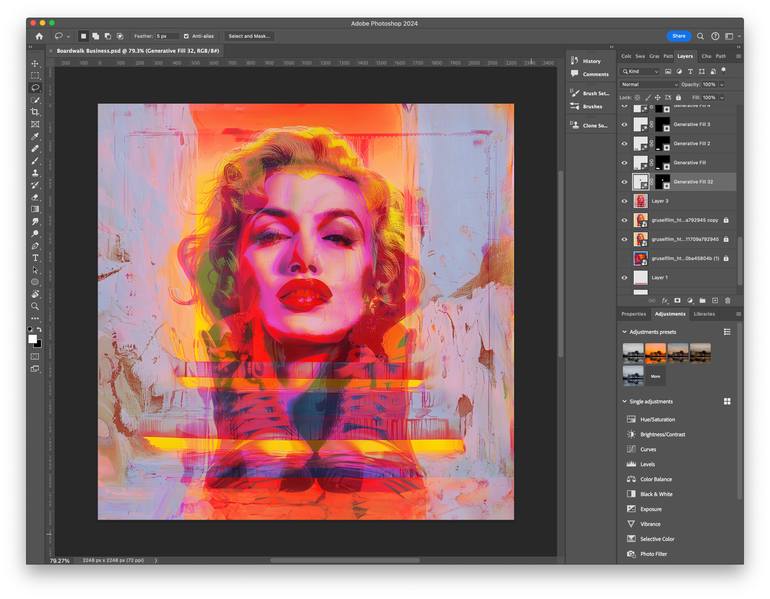This screenshot has height=599, width=770.
Task: Collapse the Single adjustments section
Action: tap(624, 402)
